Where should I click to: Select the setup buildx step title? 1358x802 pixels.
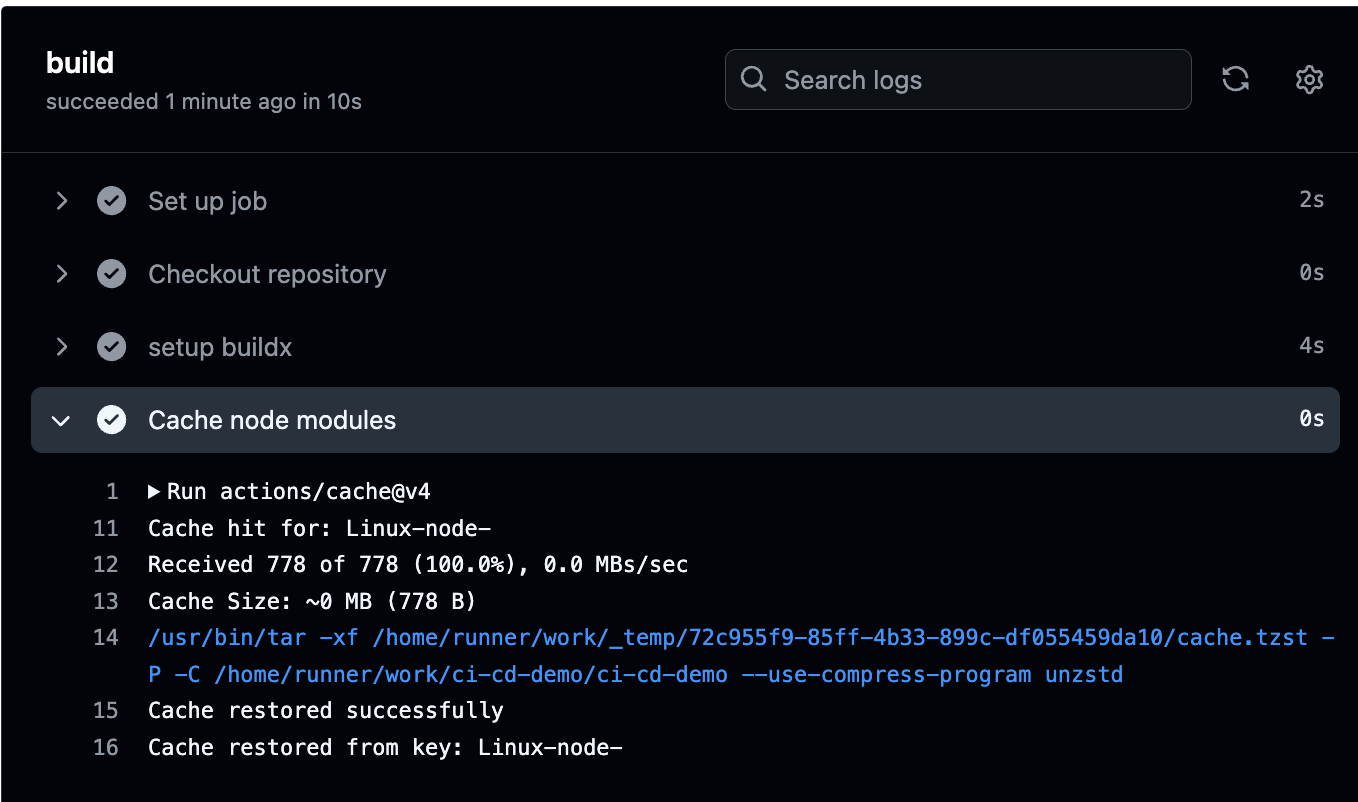tap(220, 347)
